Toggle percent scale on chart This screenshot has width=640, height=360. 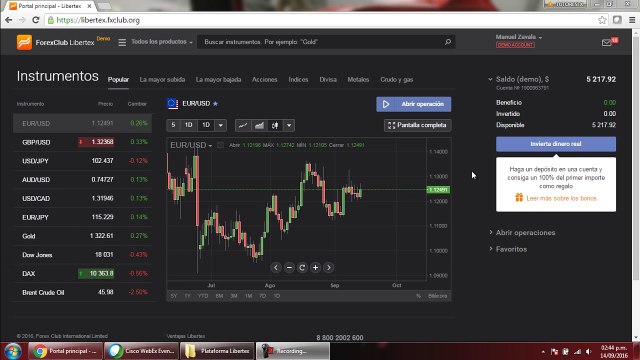pos(418,296)
